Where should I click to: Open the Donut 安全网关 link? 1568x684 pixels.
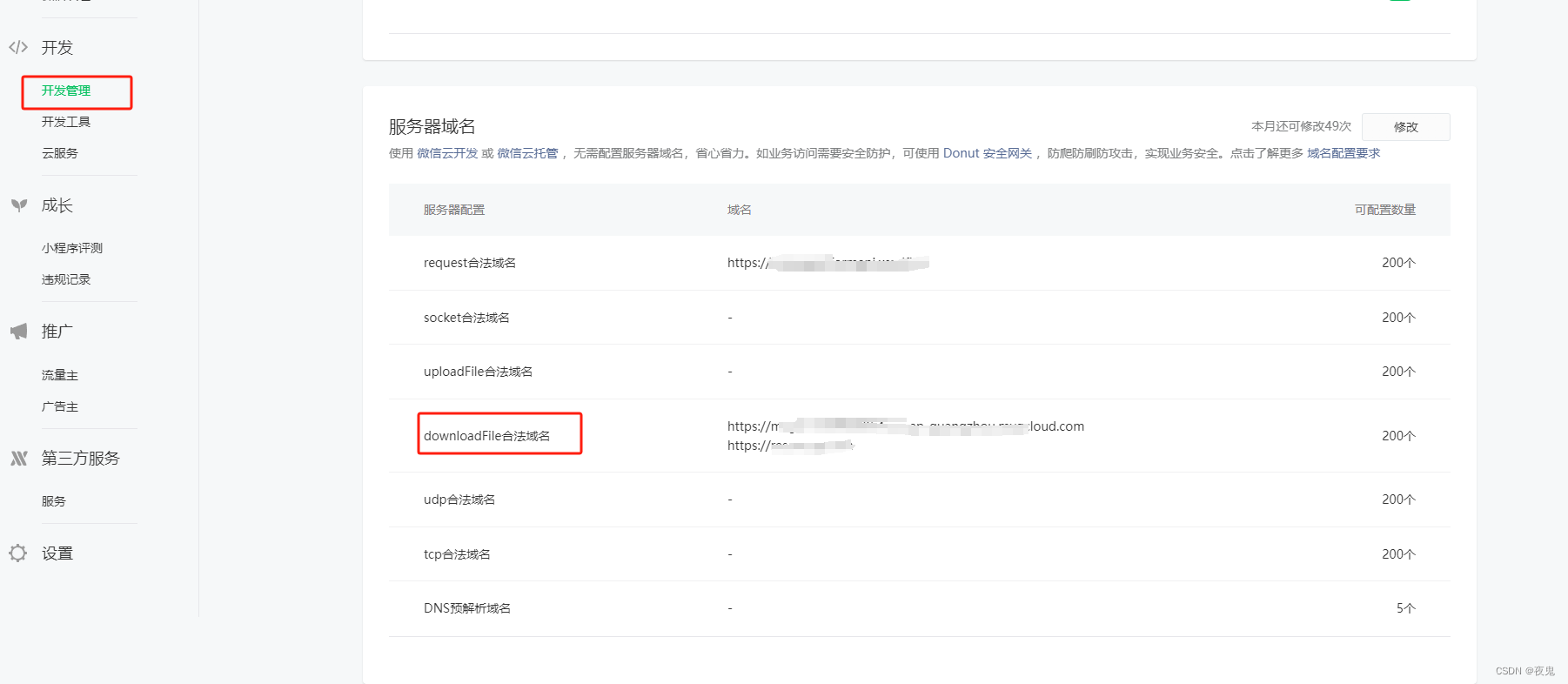[x=988, y=153]
